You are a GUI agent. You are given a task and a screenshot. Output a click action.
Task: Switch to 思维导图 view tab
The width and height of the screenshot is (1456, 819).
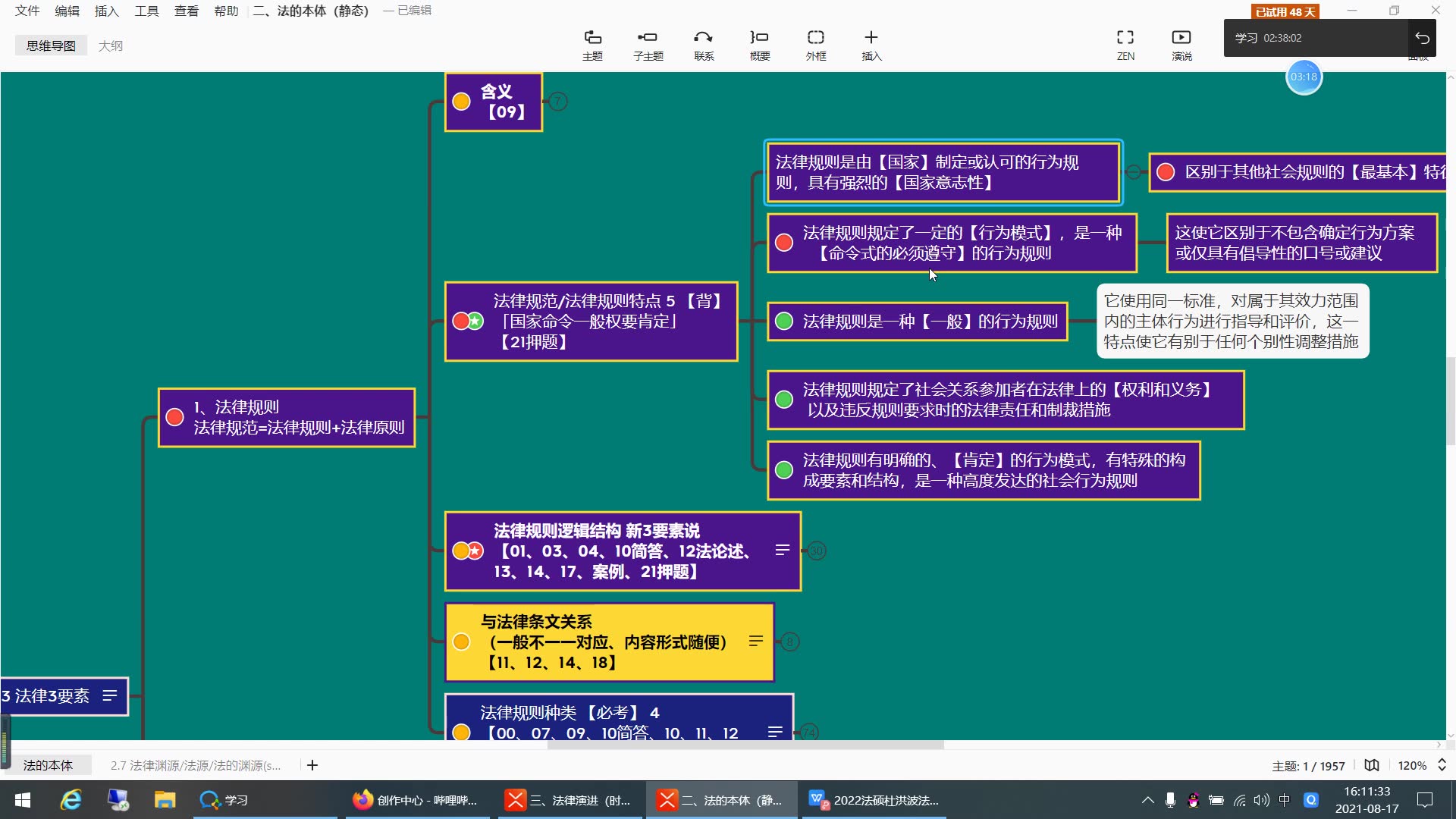(51, 45)
